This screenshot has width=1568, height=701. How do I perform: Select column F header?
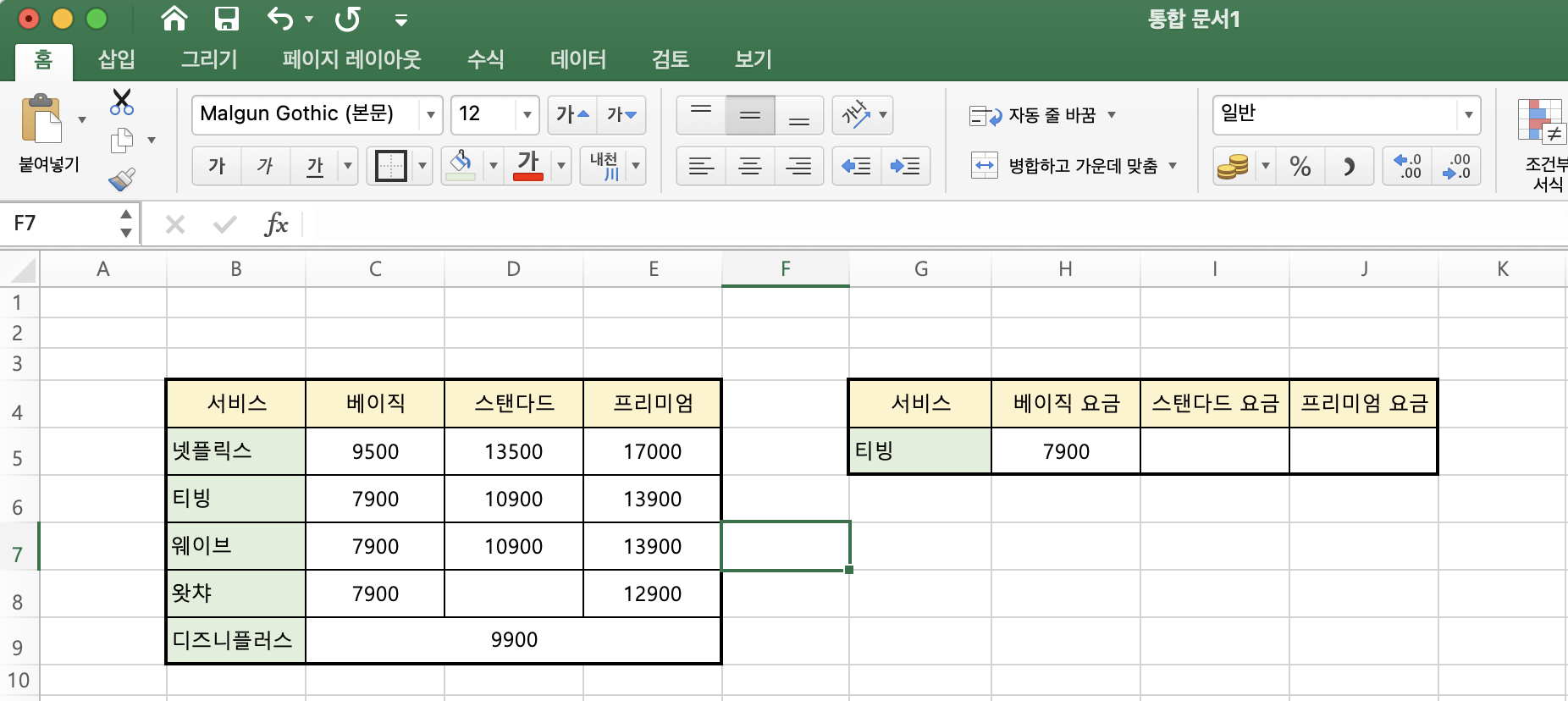786,269
